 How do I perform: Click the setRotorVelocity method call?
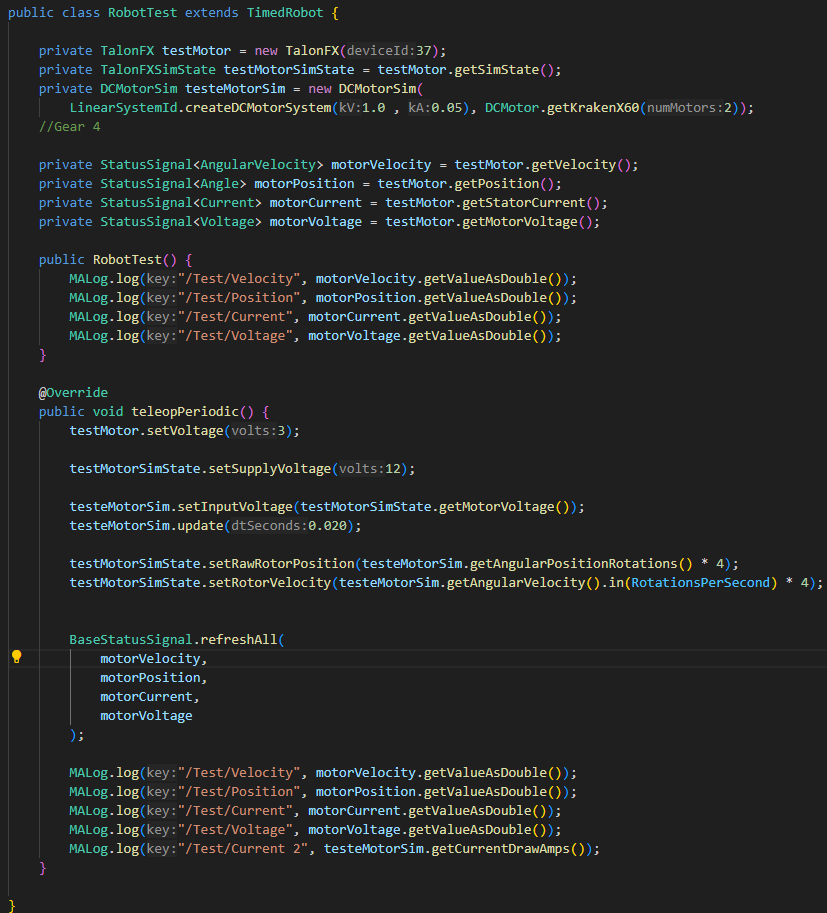point(270,583)
